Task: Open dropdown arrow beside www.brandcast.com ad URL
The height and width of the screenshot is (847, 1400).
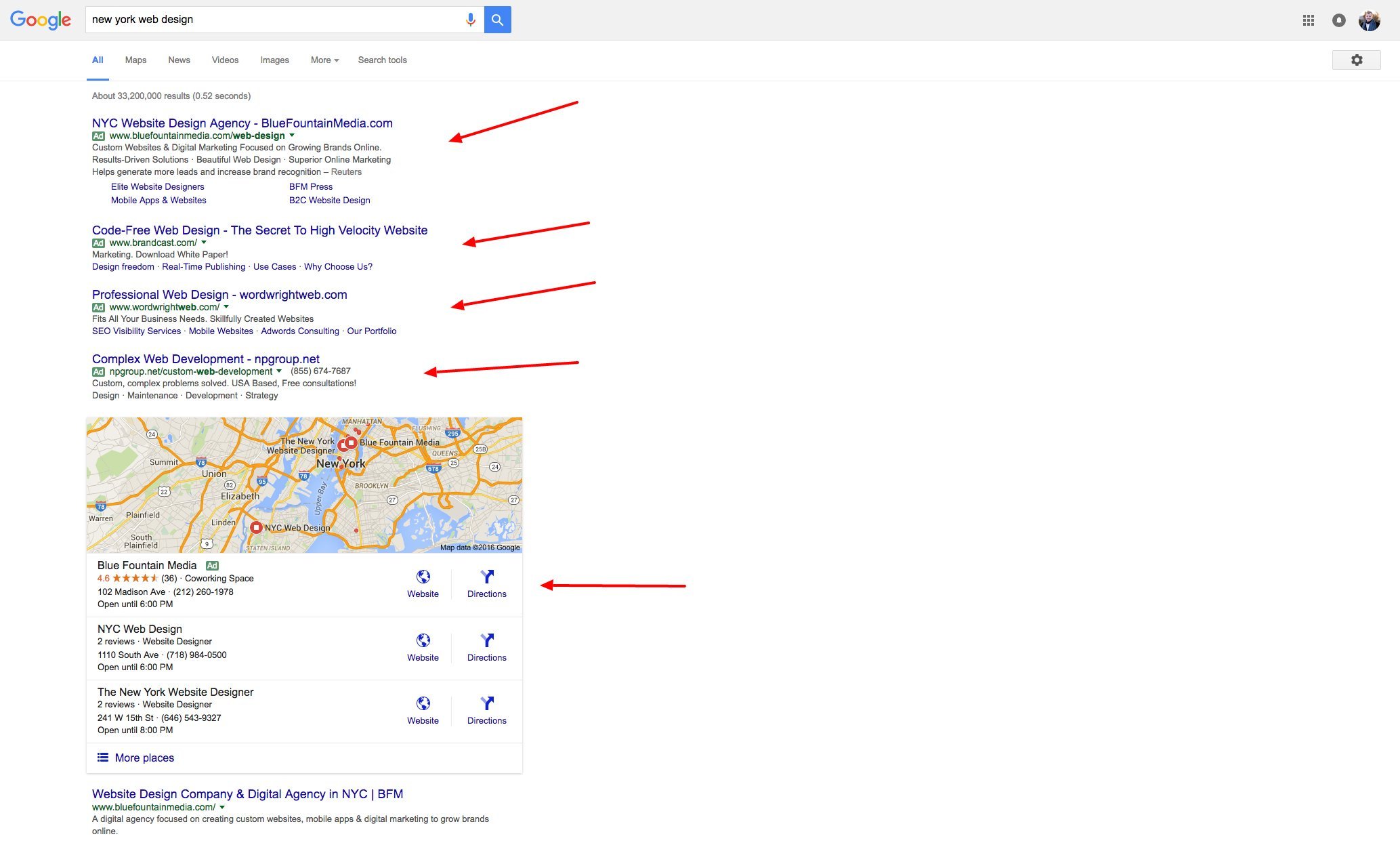Action: [x=204, y=243]
